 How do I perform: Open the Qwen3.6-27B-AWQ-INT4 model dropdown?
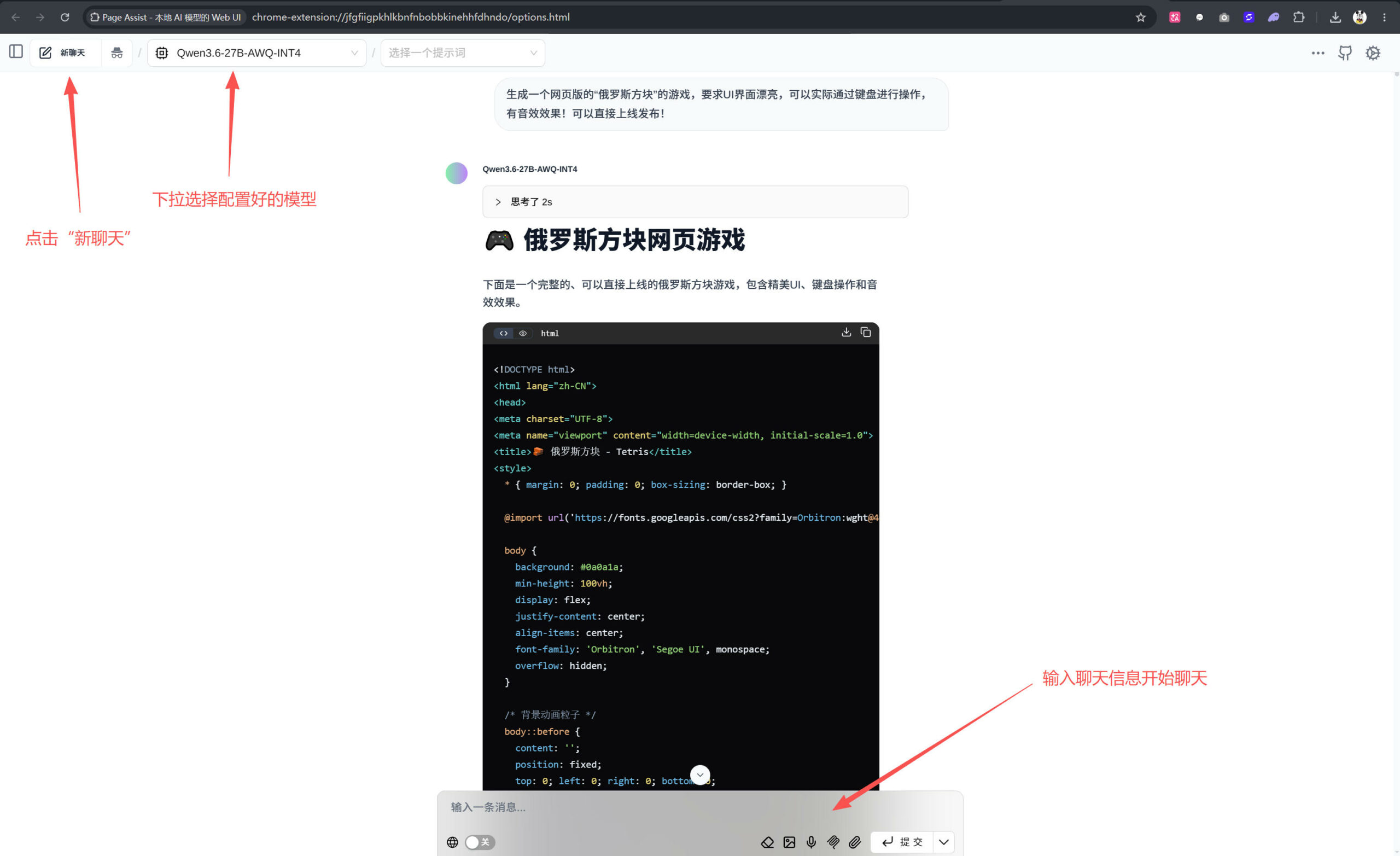pos(256,53)
